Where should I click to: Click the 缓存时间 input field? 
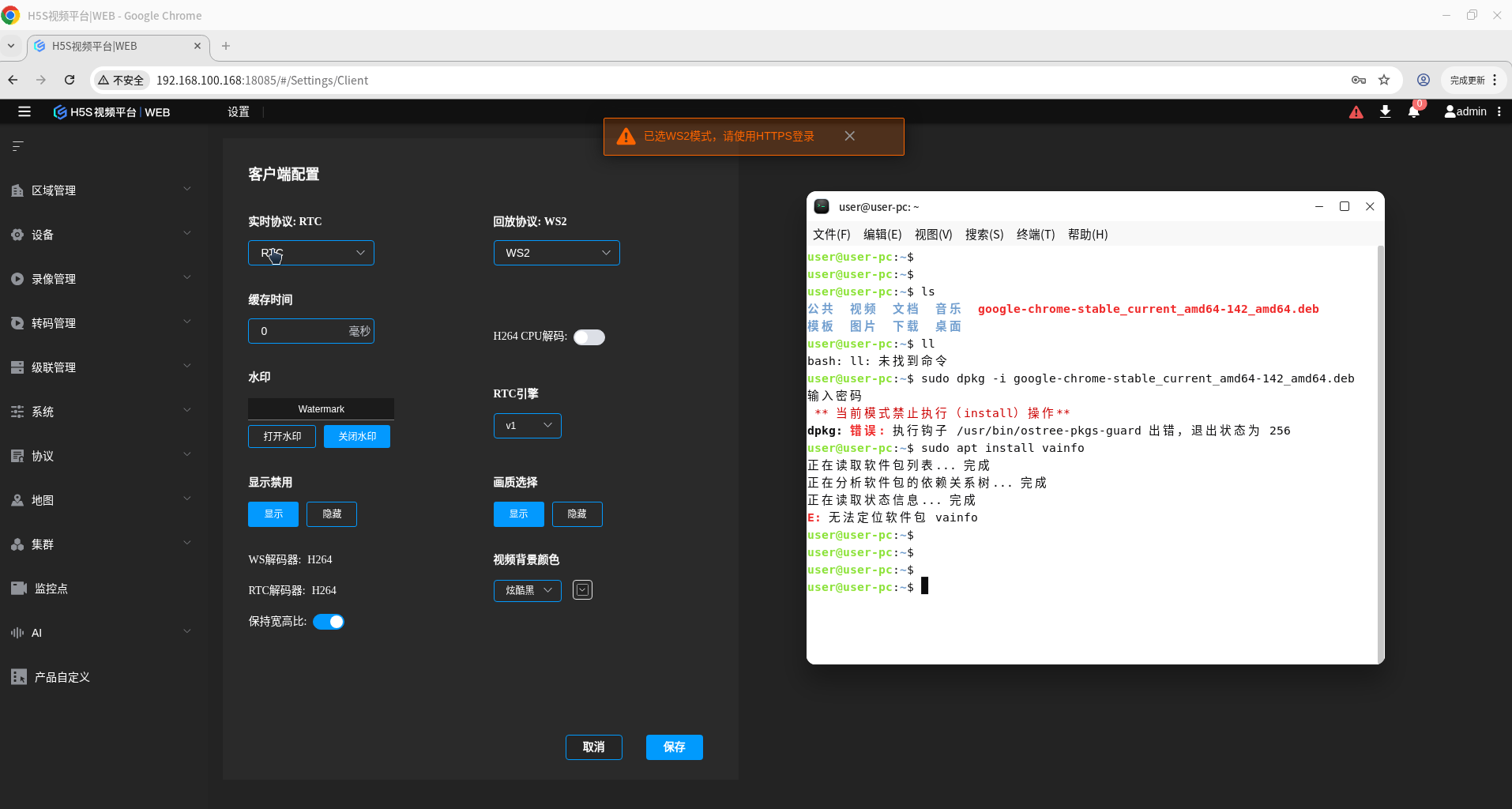(x=311, y=331)
